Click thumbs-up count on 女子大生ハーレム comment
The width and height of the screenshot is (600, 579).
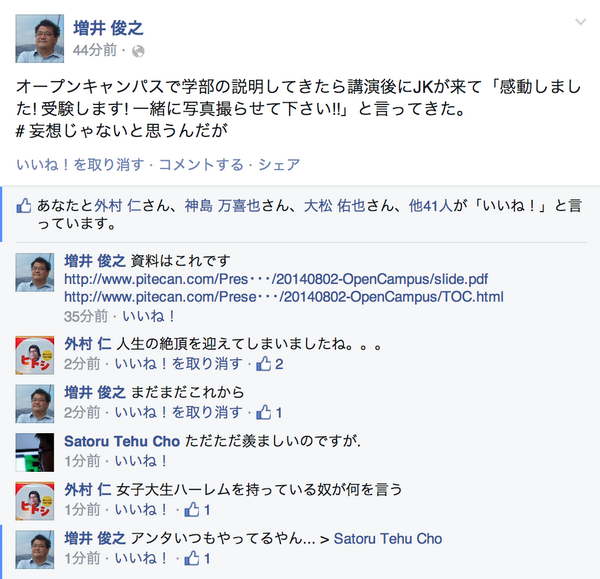(197, 510)
